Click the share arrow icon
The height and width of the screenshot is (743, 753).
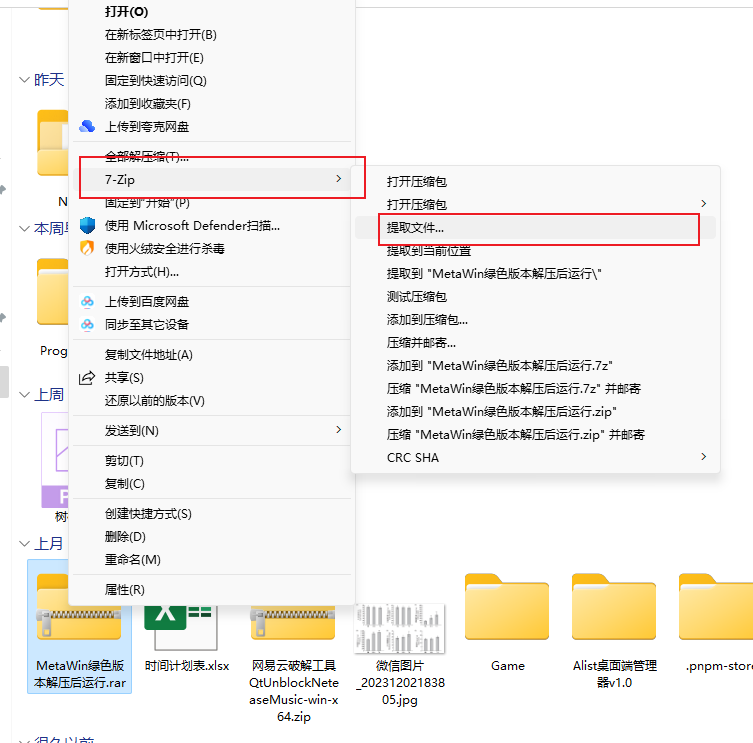tap(87, 378)
